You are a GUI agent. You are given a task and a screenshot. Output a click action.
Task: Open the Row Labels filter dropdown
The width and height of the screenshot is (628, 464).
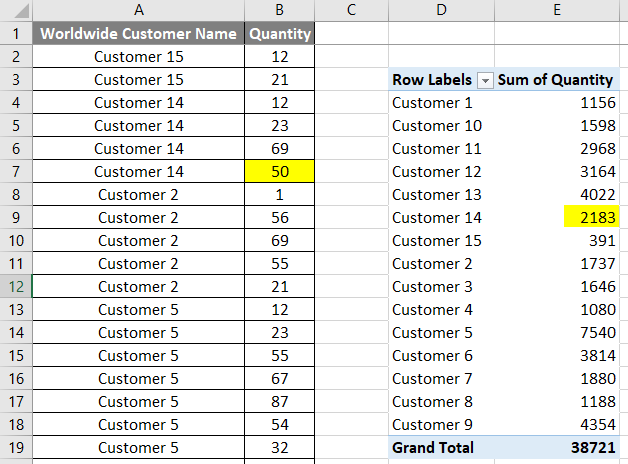click(x=485, y=81)
